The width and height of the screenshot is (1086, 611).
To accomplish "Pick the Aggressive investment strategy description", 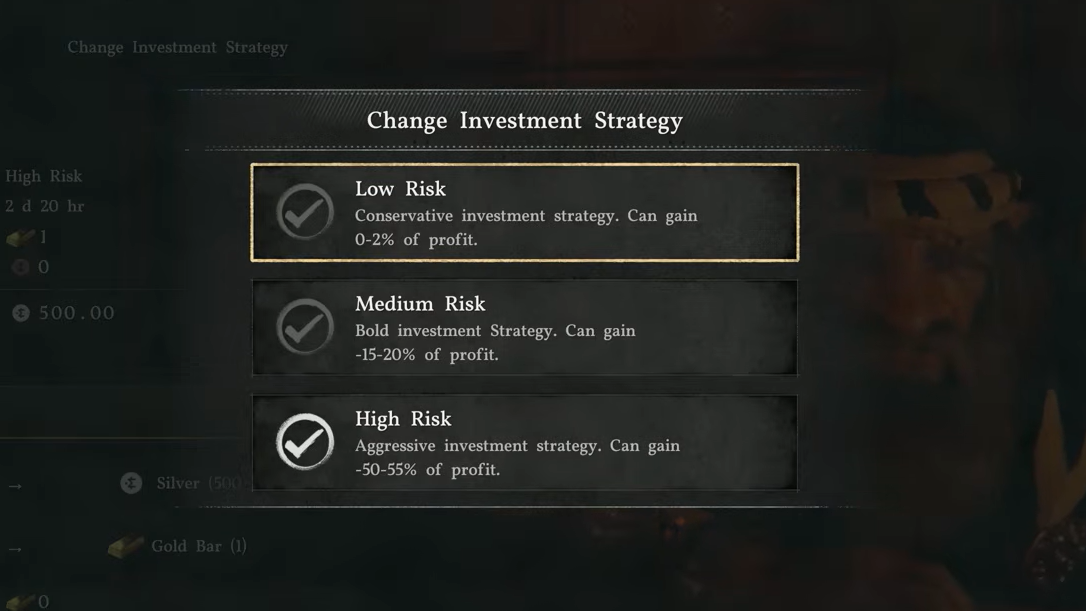I will [x=517, y=458].
